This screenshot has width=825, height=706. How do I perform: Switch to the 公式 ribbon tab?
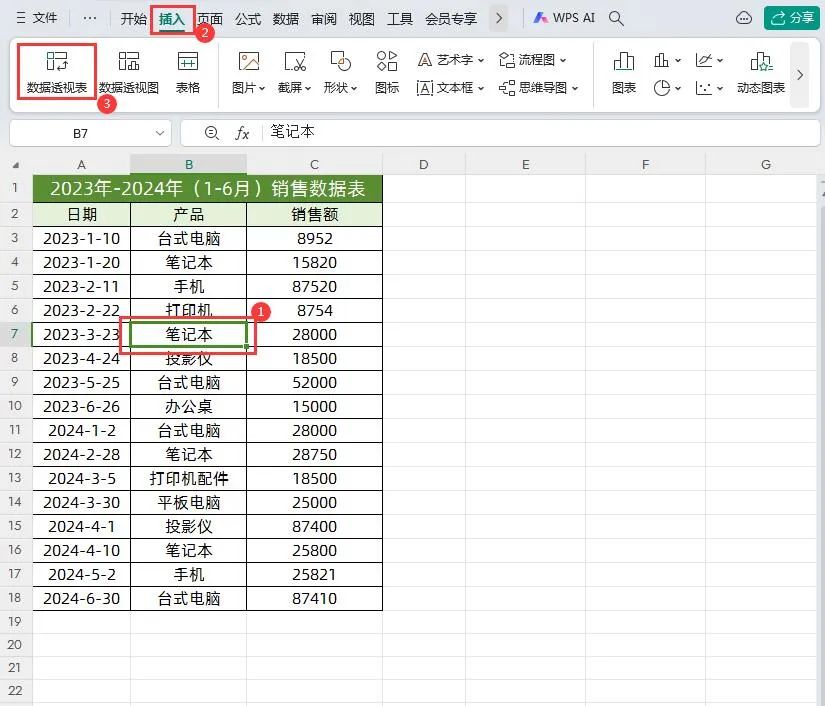(x=247, y=17)
